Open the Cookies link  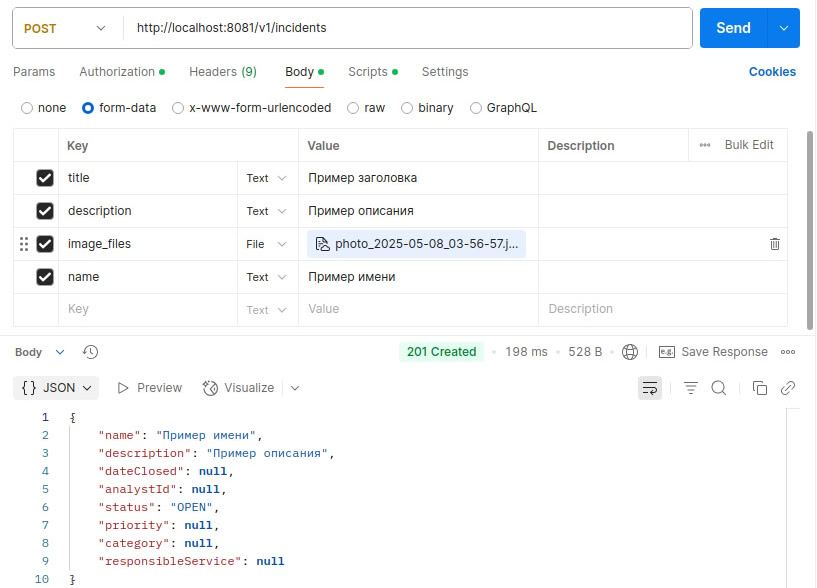[772, 72]
